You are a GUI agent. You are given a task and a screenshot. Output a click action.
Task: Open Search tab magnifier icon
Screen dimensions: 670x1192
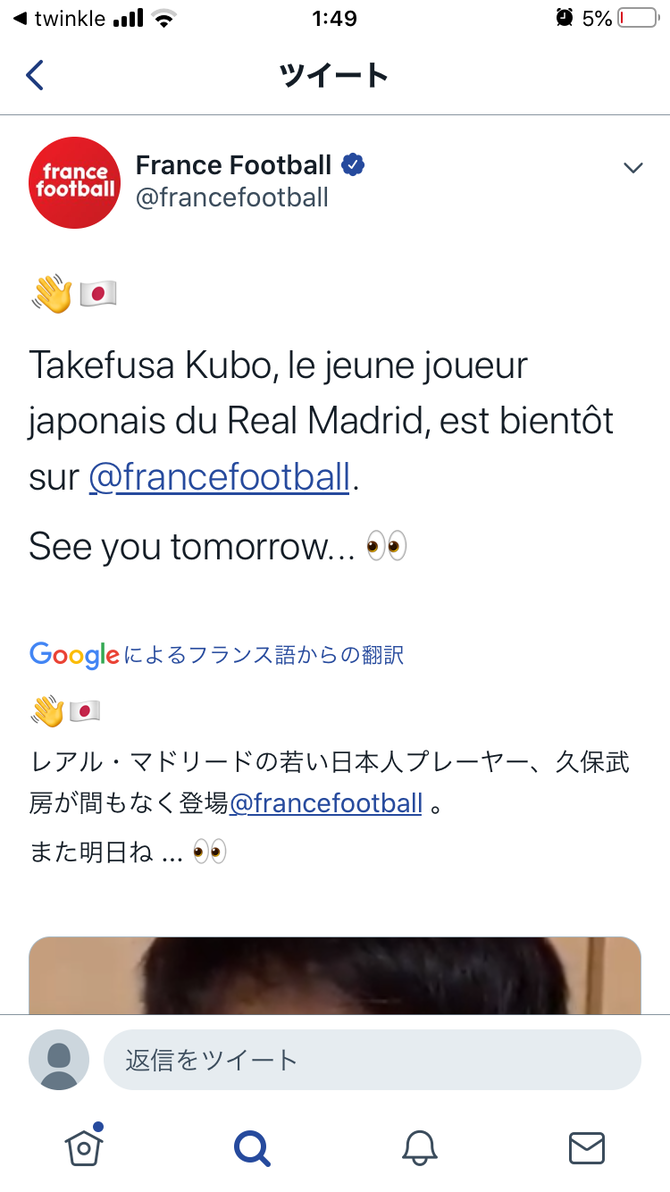[x=252, y=1147]
